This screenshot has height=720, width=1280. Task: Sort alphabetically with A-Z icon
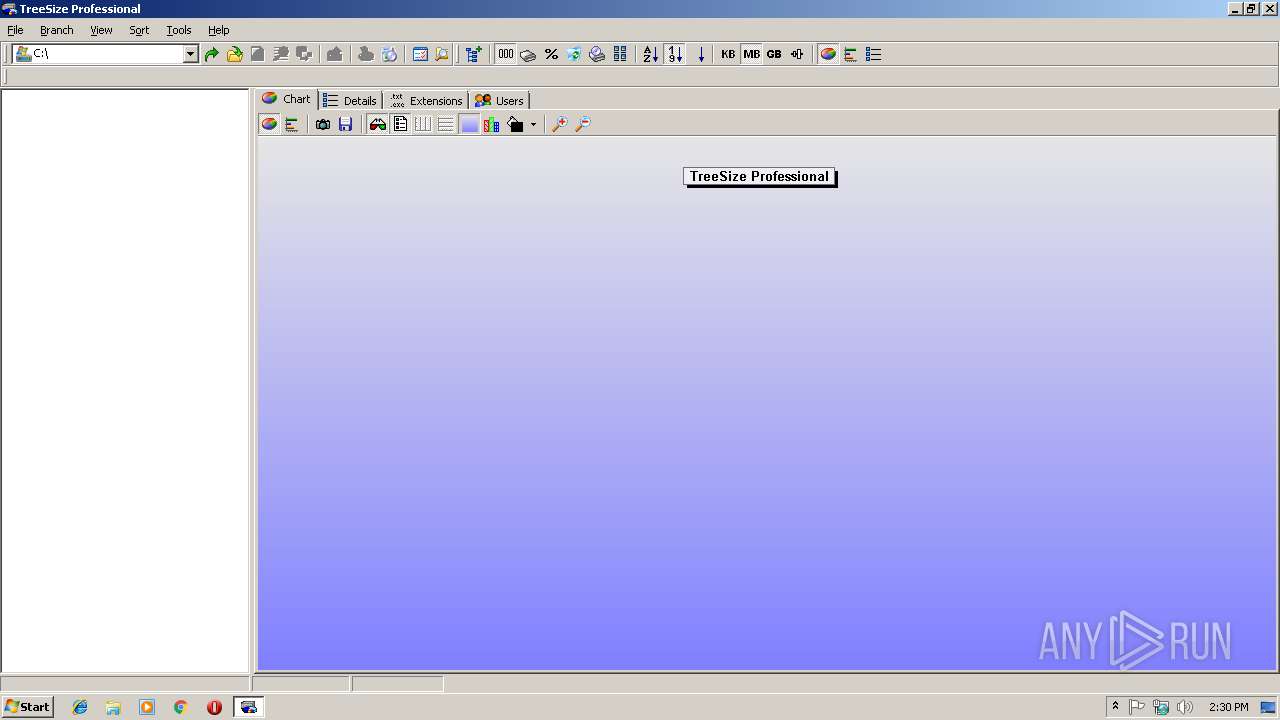coord(651,54)
